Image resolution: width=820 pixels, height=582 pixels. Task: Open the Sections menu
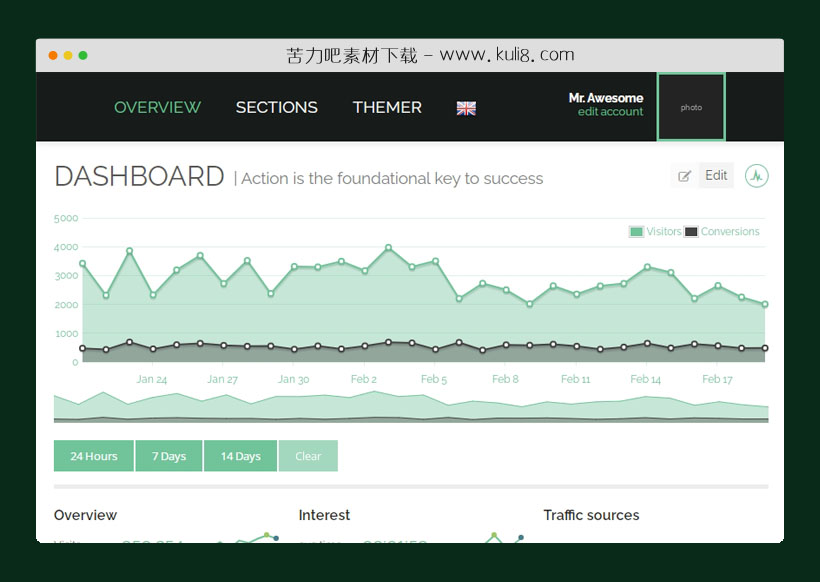click(x=276, y=107)
